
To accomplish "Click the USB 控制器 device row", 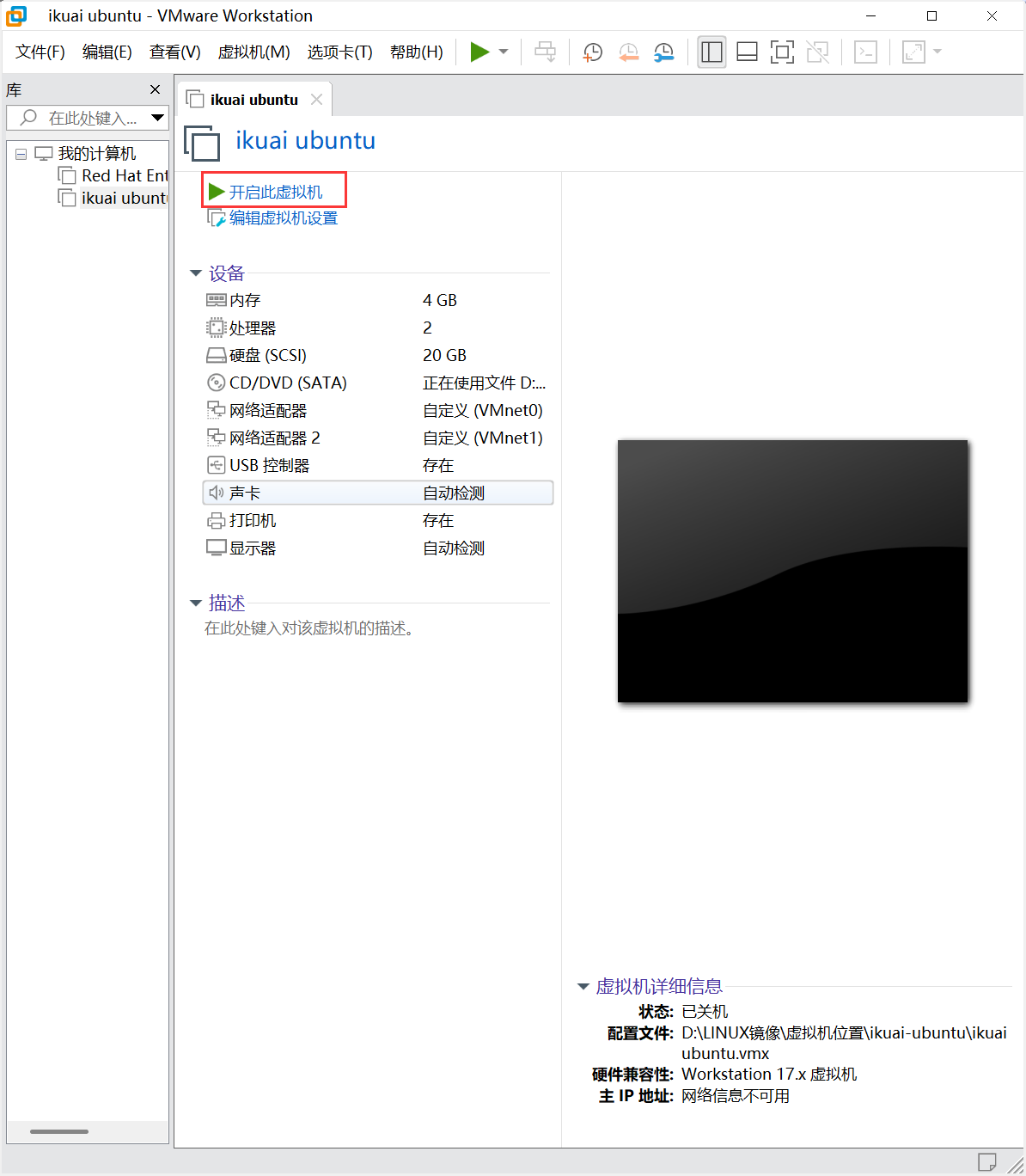I will 378,465.
